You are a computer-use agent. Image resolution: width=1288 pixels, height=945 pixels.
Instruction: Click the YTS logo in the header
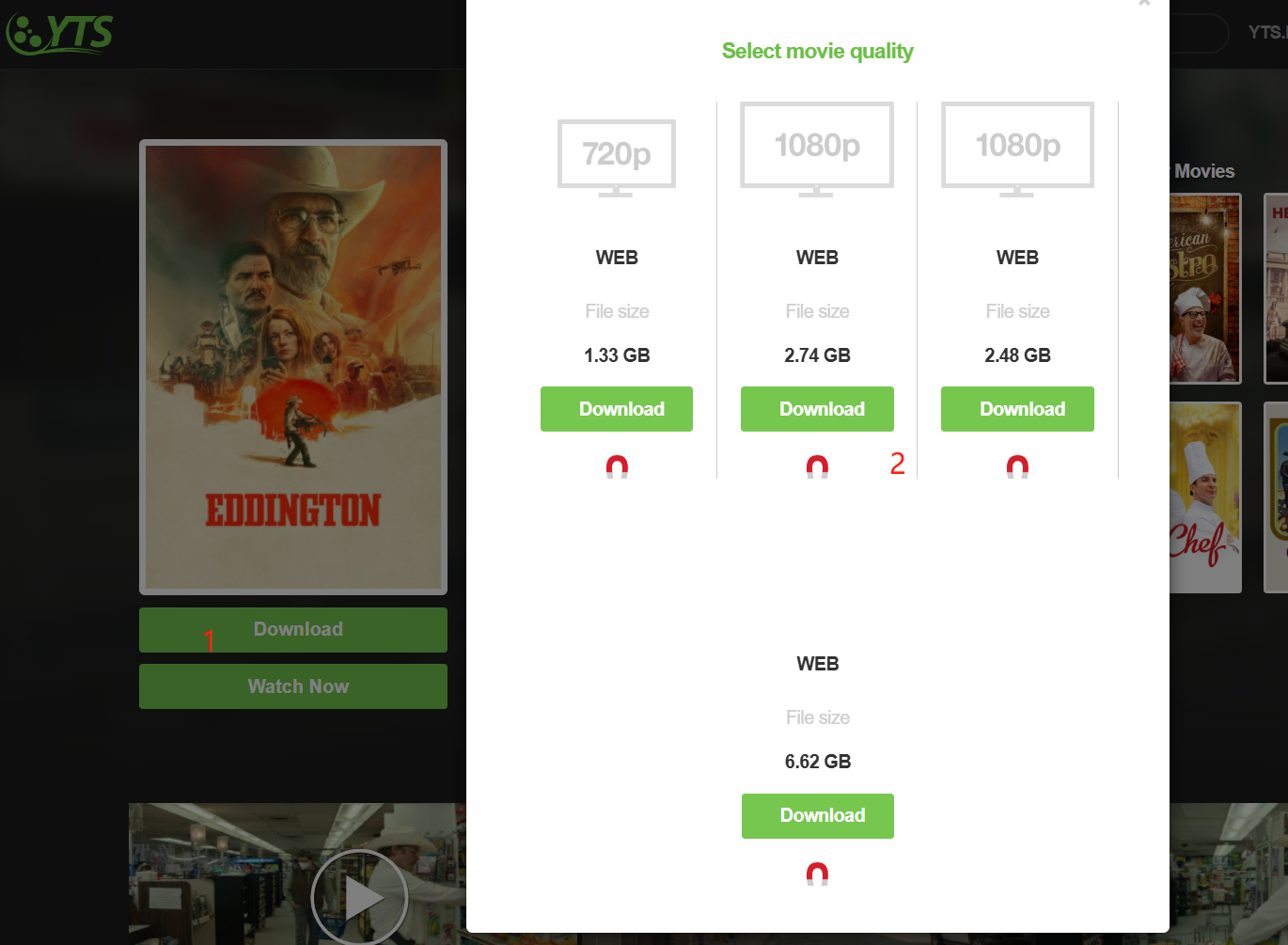[59, 33]
